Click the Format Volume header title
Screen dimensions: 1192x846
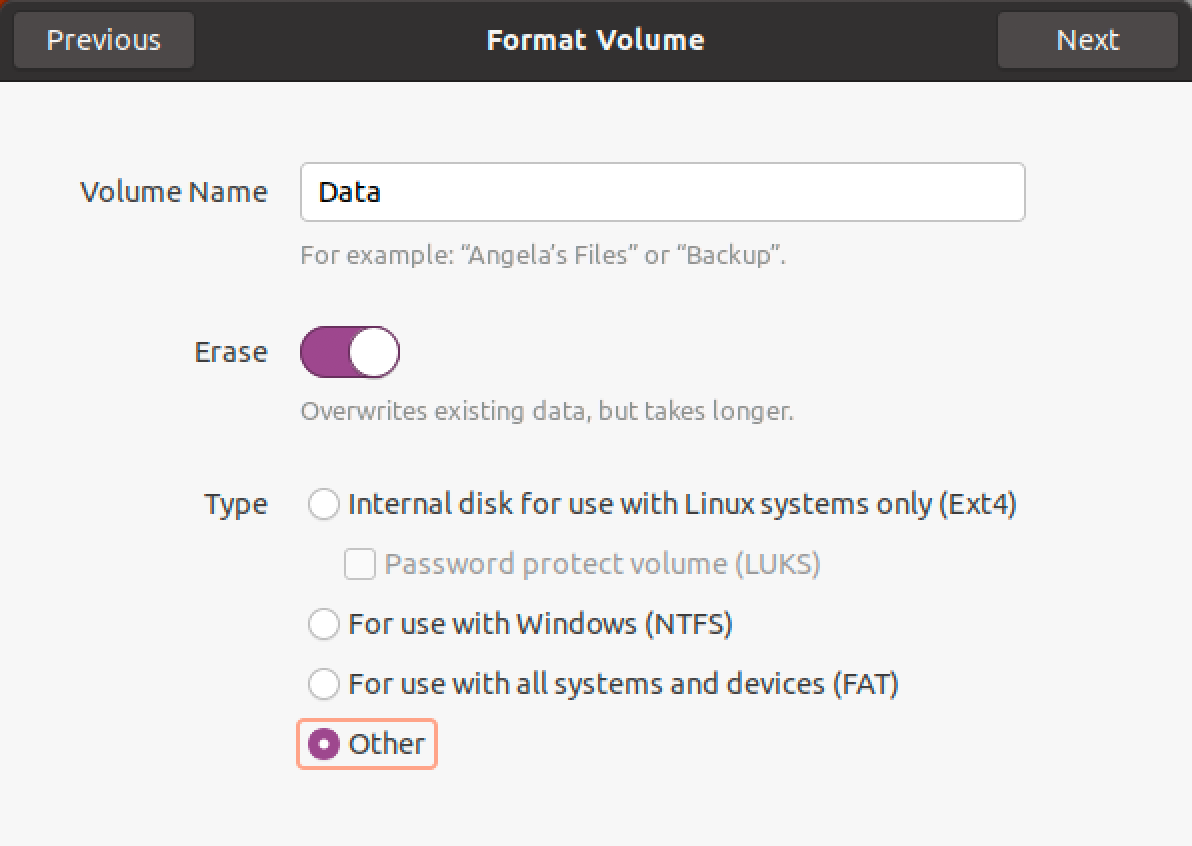tap(595, 40)
